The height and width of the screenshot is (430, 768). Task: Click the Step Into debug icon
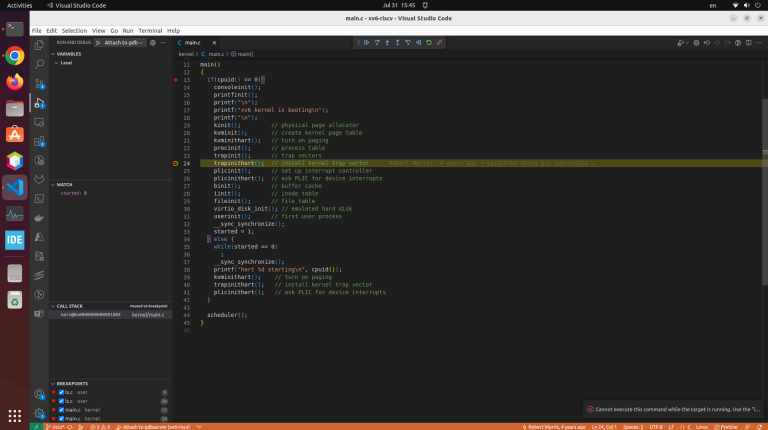tap(387, 43)
